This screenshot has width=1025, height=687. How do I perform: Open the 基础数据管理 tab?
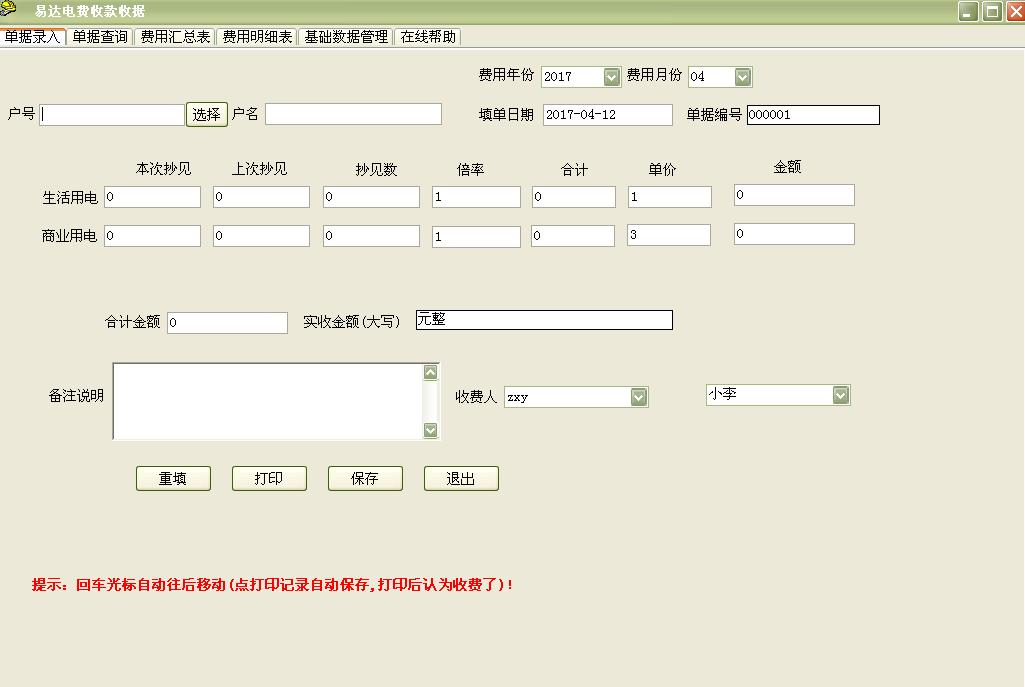coord(345,34)
